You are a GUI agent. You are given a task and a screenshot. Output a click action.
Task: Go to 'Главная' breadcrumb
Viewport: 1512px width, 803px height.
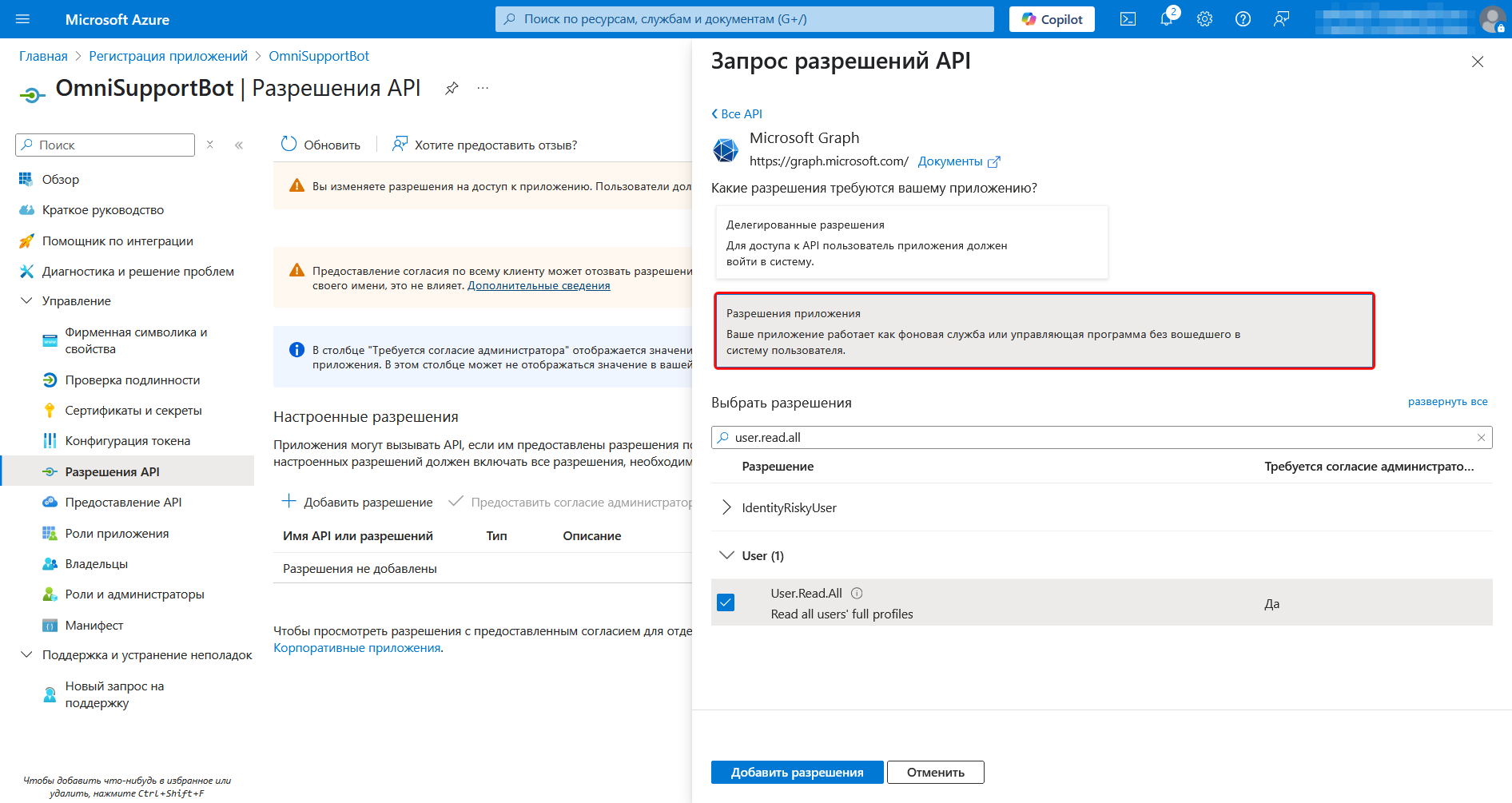coord(43,56)
